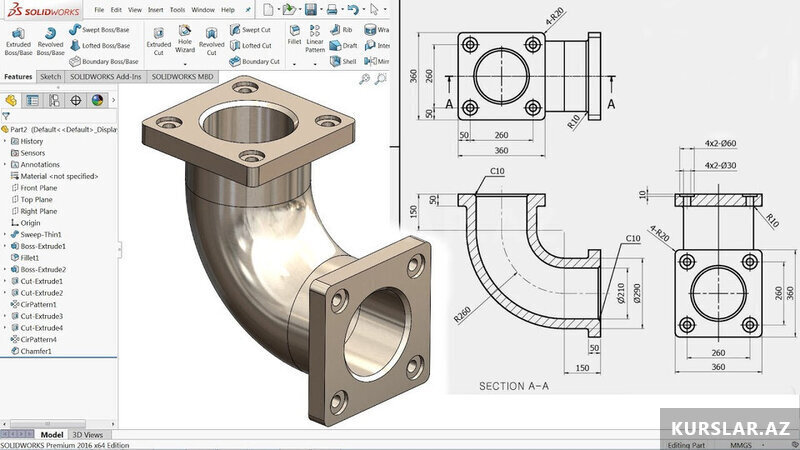Click the Zoom to Area magnifier
800x450 pixels.
pos(381,79)
